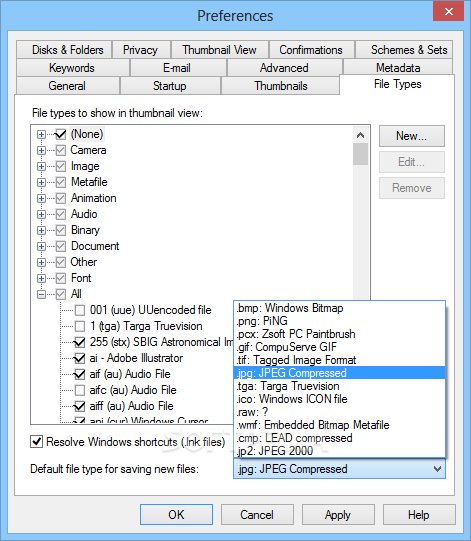This screenshot has width=471, height=541.
Task: Open the default file type dropdown
Action: tap(340, 469)
